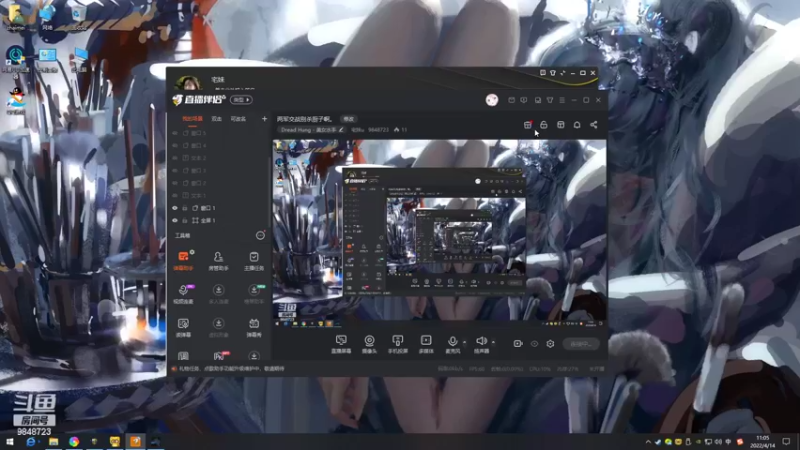Click the unlock padlock icon above the preview
The height and width of the screenshot is (450, 800).
pos(544,125)
